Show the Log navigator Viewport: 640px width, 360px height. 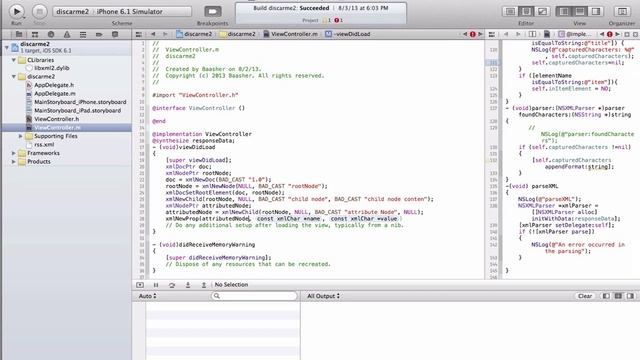115,34
